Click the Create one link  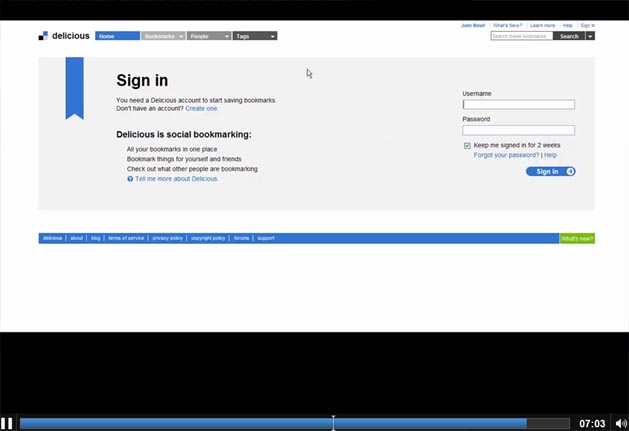[201, 108]
